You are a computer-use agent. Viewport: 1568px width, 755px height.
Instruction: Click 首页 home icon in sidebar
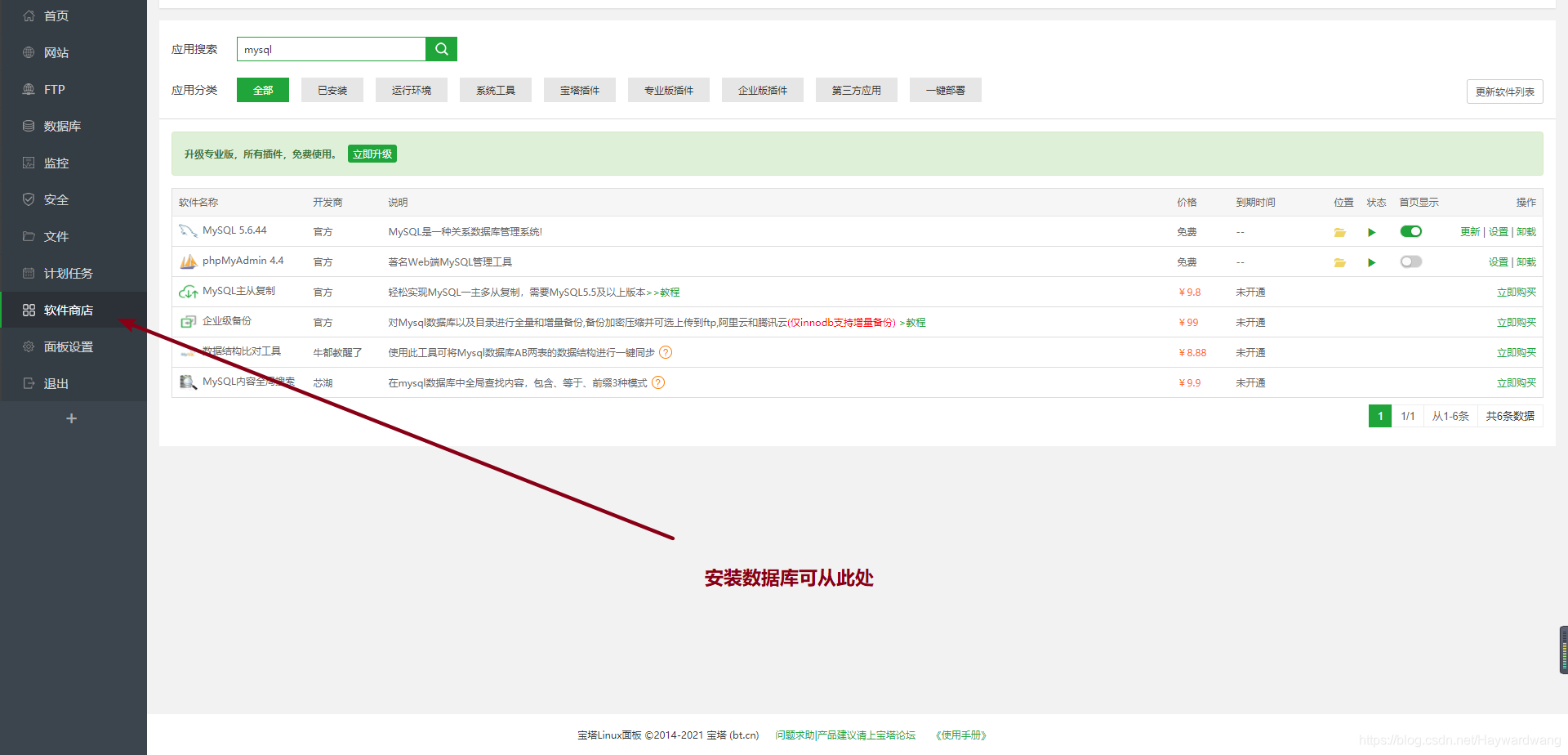point(29,16)
